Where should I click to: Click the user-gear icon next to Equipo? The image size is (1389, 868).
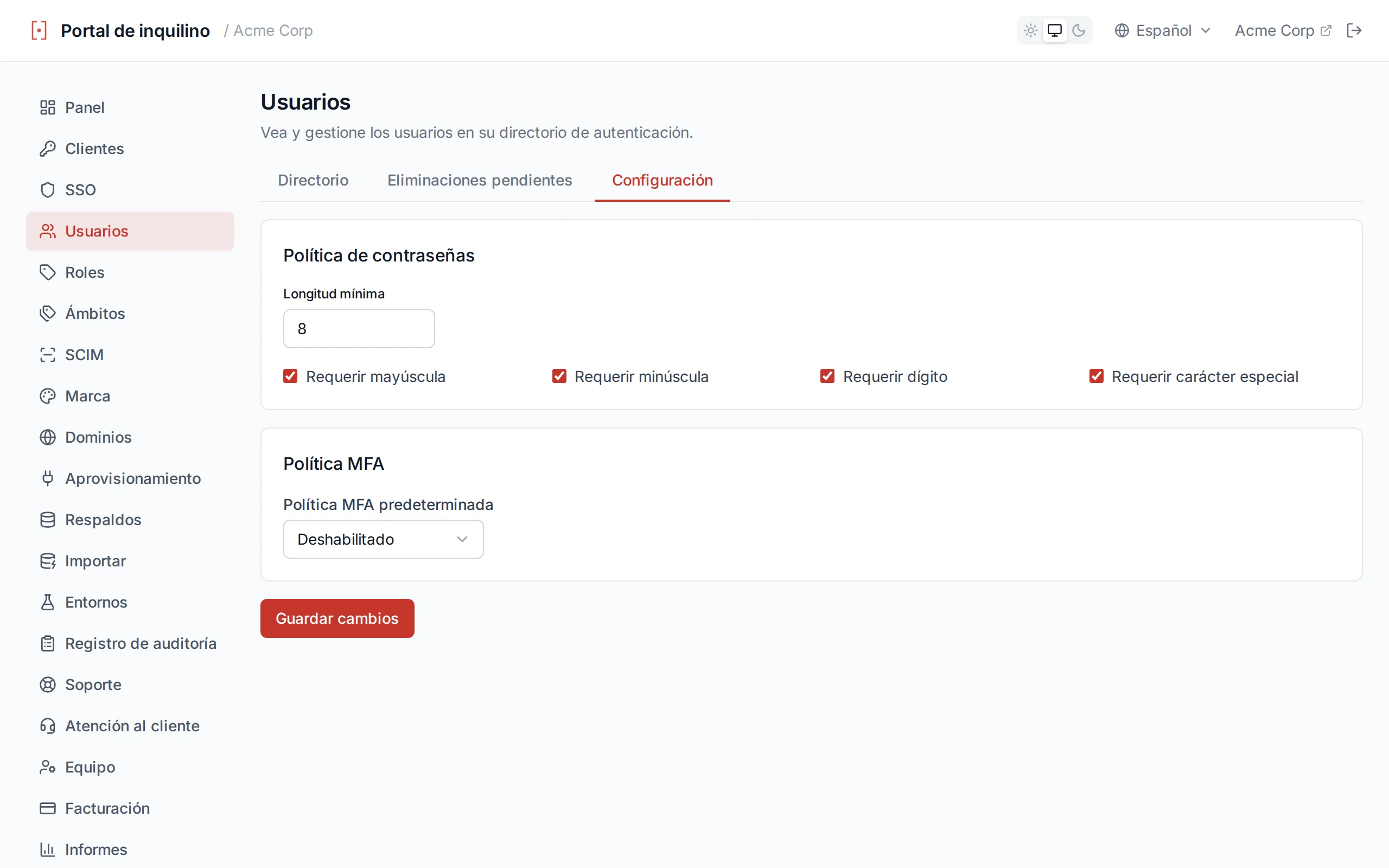tap(48, 767)
